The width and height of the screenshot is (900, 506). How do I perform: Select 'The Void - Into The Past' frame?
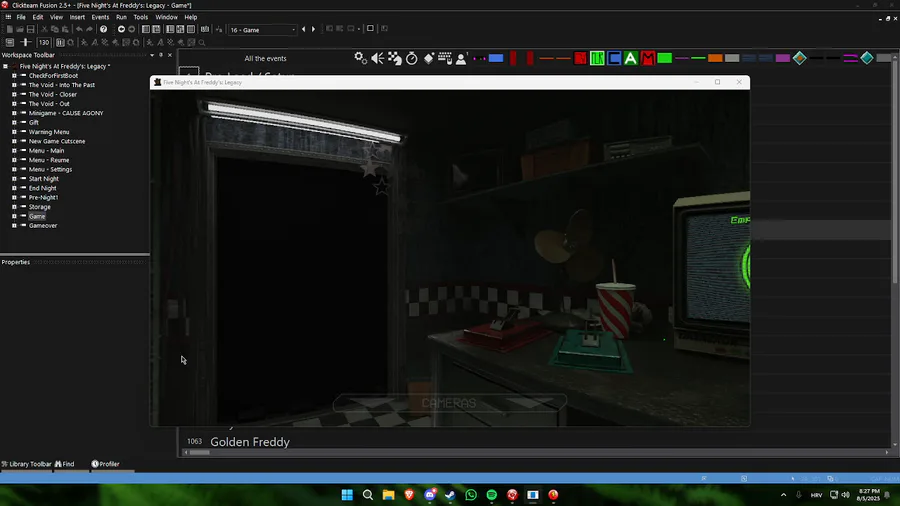[x=61, y=85]
